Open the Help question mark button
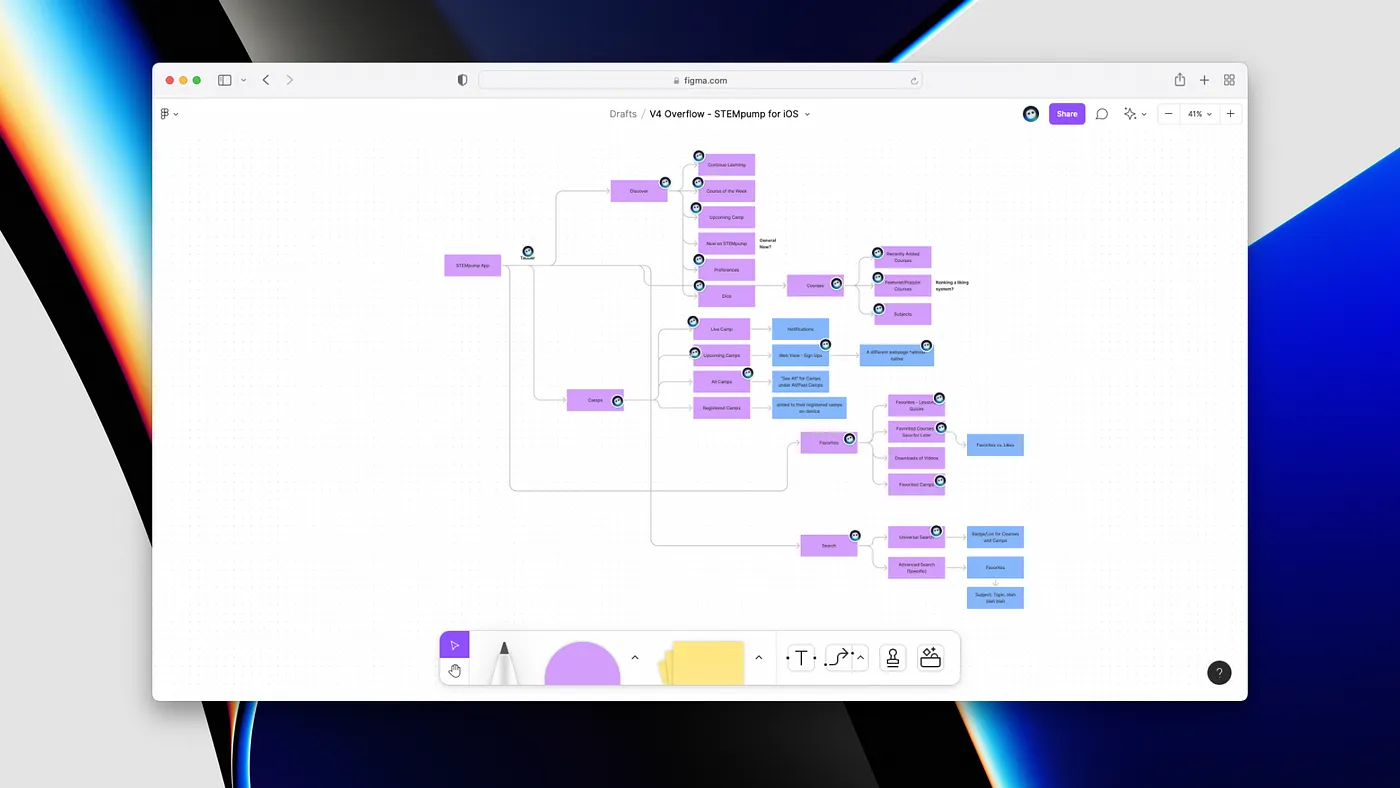 [x=1219, y=673]
